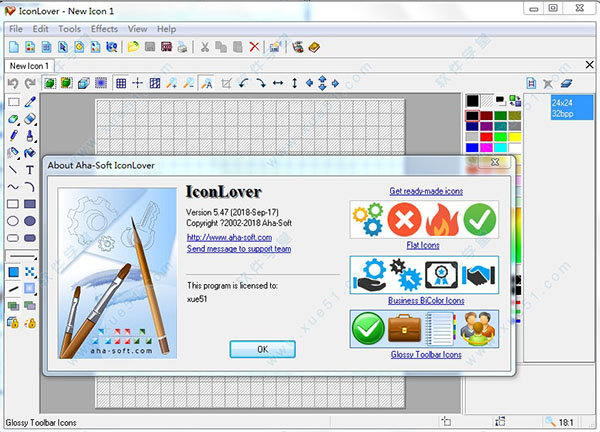Toggle the pixel grid icon
This screenshot has height=432, width=600.
[121, 83]
